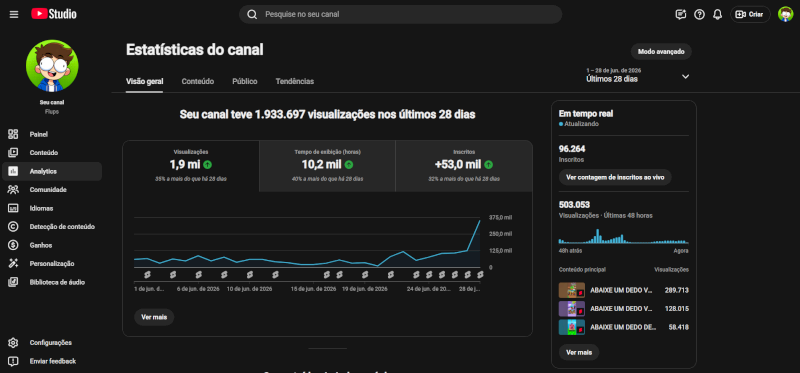Click Ver mais under the main chart

point(154,317)
